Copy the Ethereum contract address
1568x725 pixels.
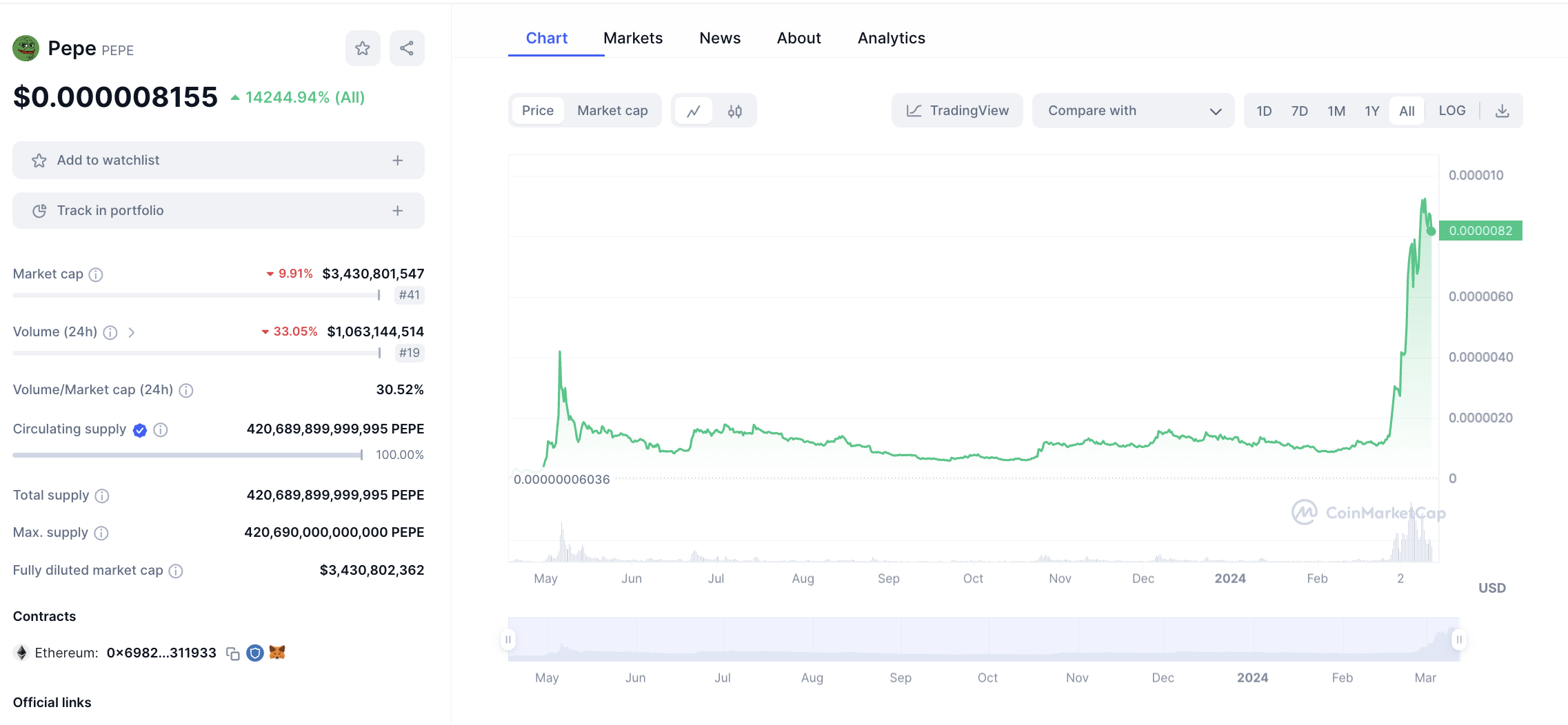tap(233, 653)
